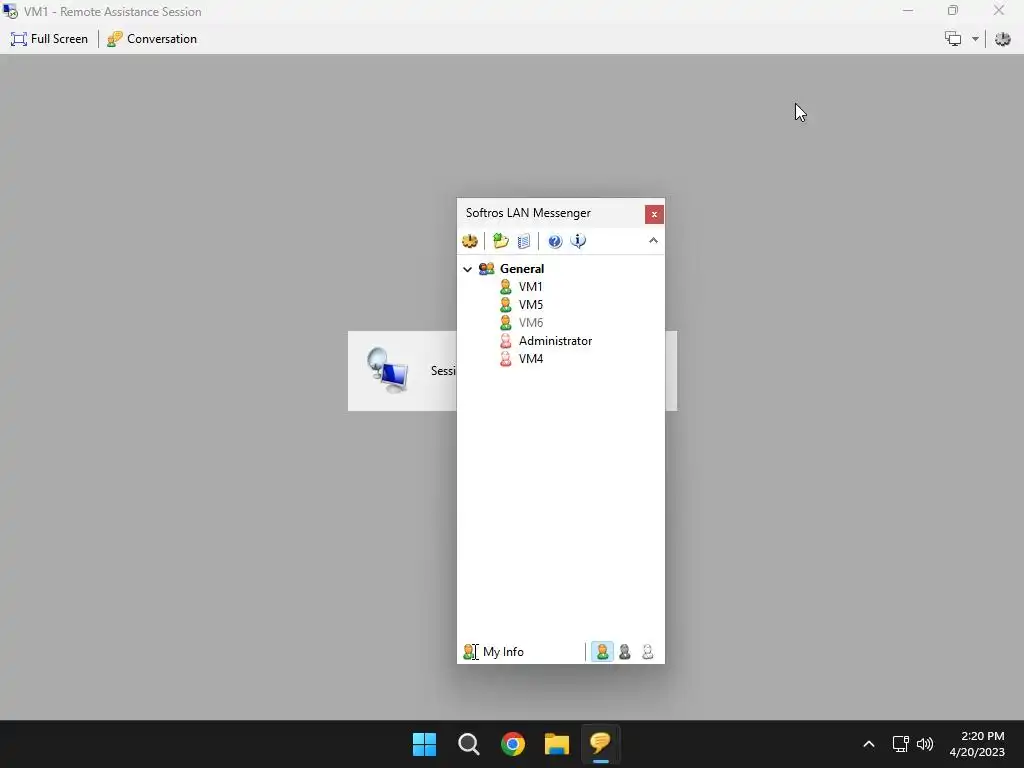Open File Explorer from the taskbar
1024x768 pixels.
point(556,744)
